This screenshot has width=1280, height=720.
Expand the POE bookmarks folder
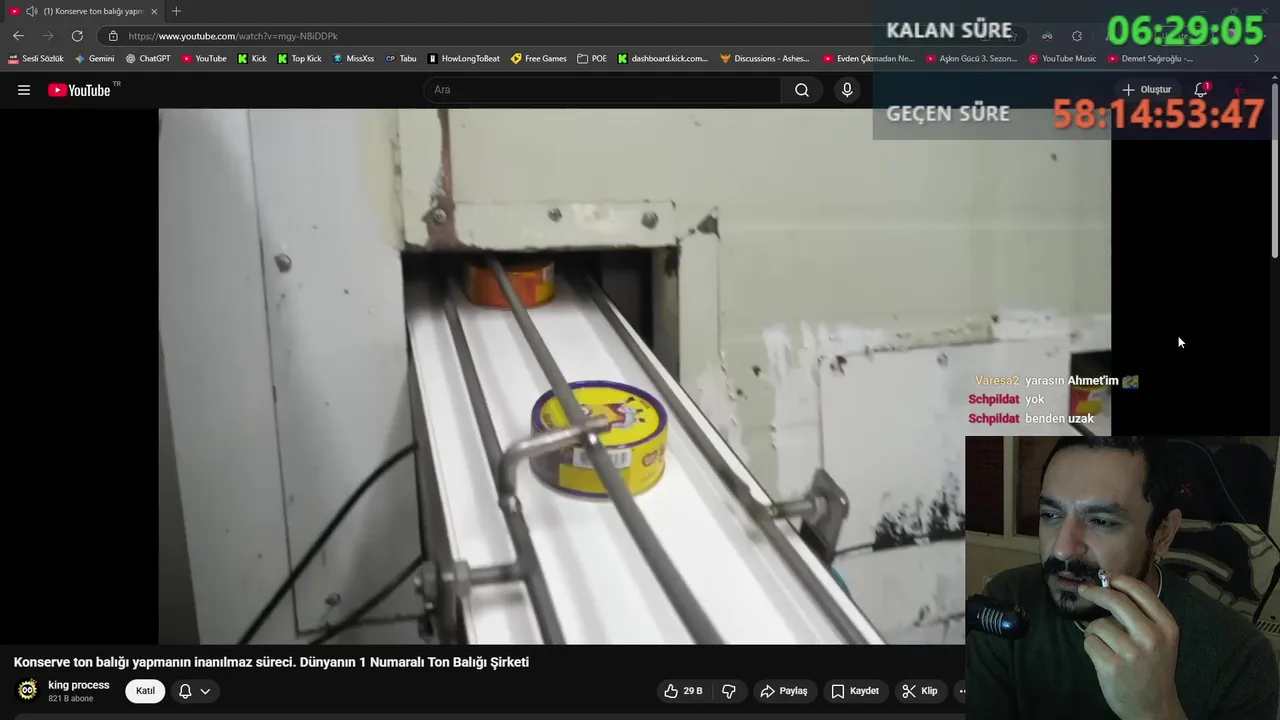[592, 59]
